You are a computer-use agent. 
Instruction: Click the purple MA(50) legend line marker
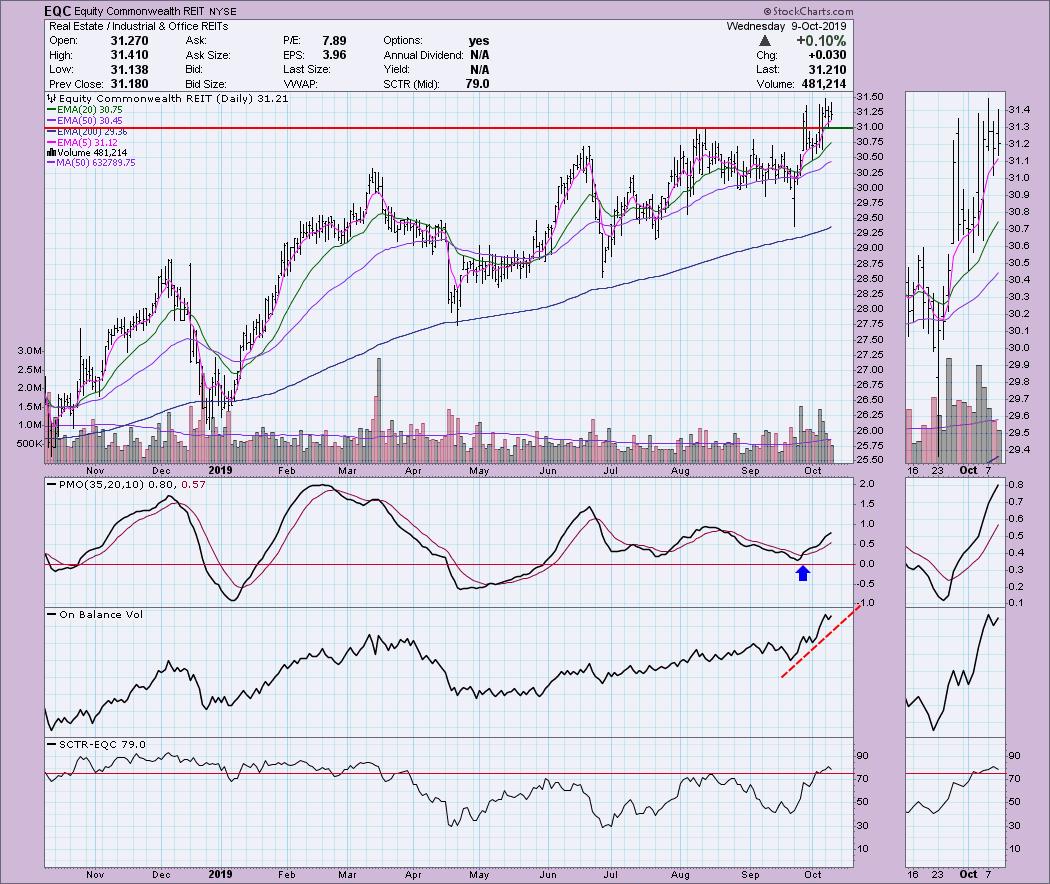click(51, 163)
